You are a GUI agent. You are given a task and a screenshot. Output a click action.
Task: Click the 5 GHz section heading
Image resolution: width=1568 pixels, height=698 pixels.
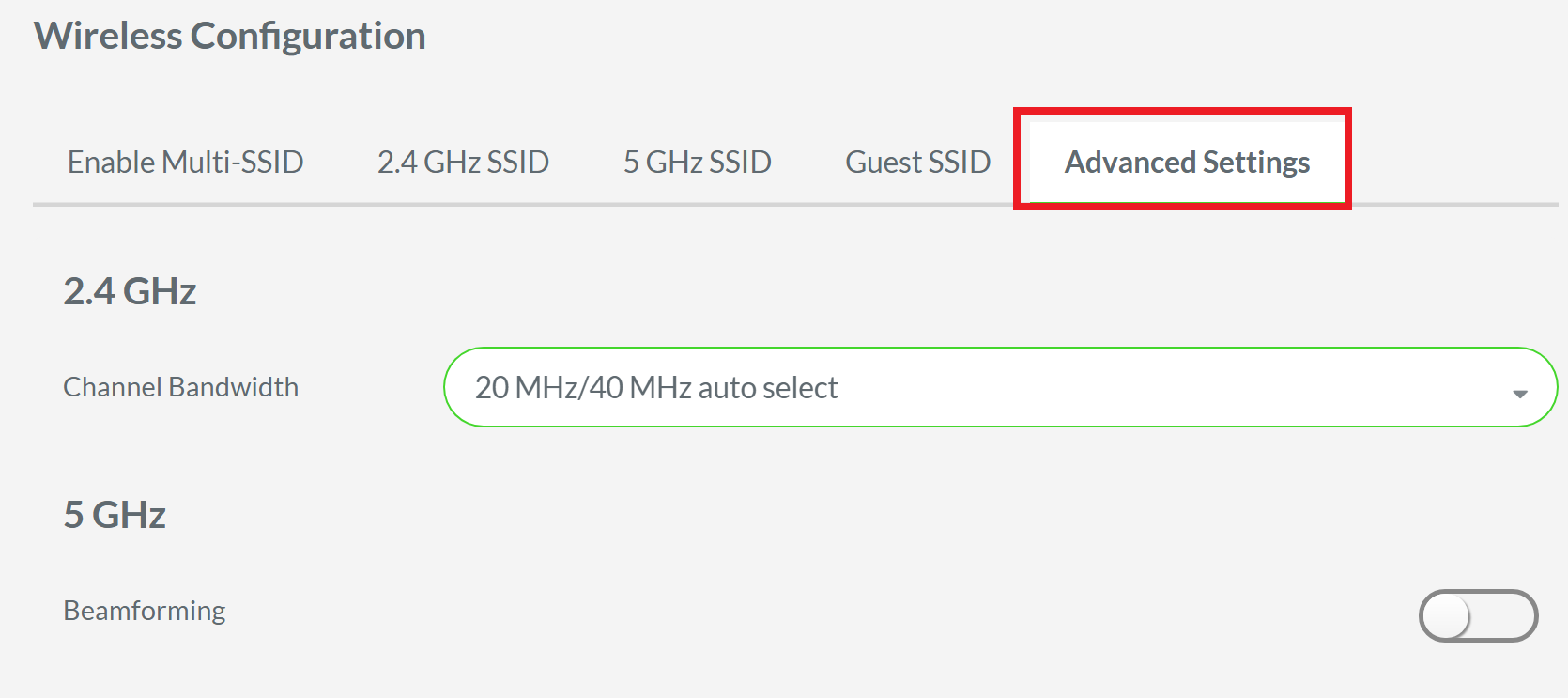(114, 514)
